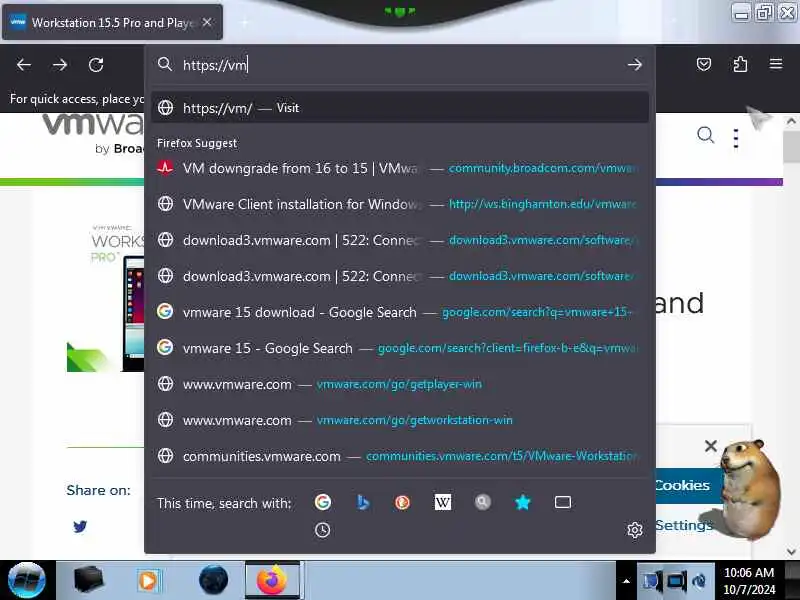Open the VMware page three-dot menu
The height and width of the screenshot is (600, 800).
point(736,138)
